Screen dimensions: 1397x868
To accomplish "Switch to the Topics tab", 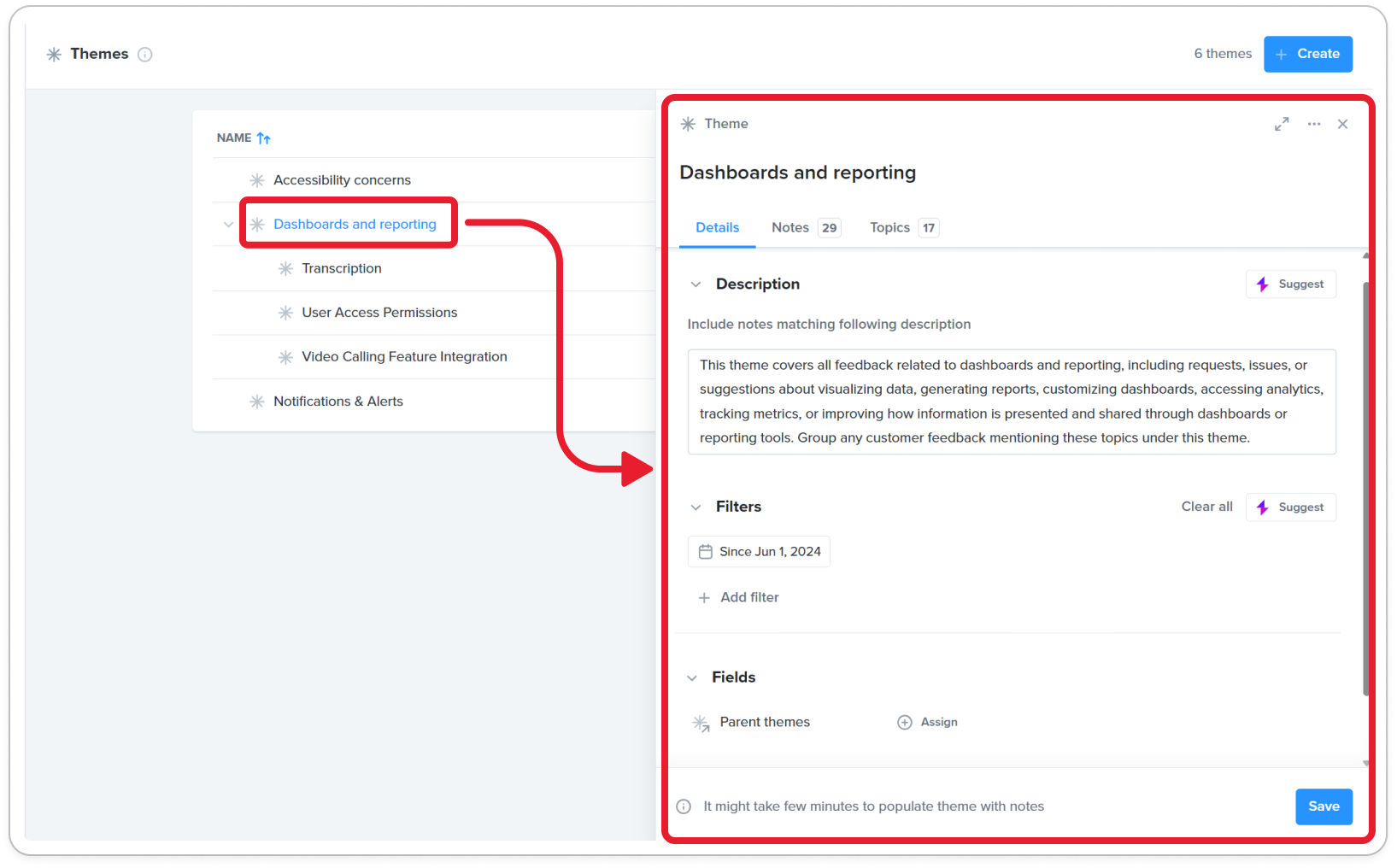I will point(904,228).
